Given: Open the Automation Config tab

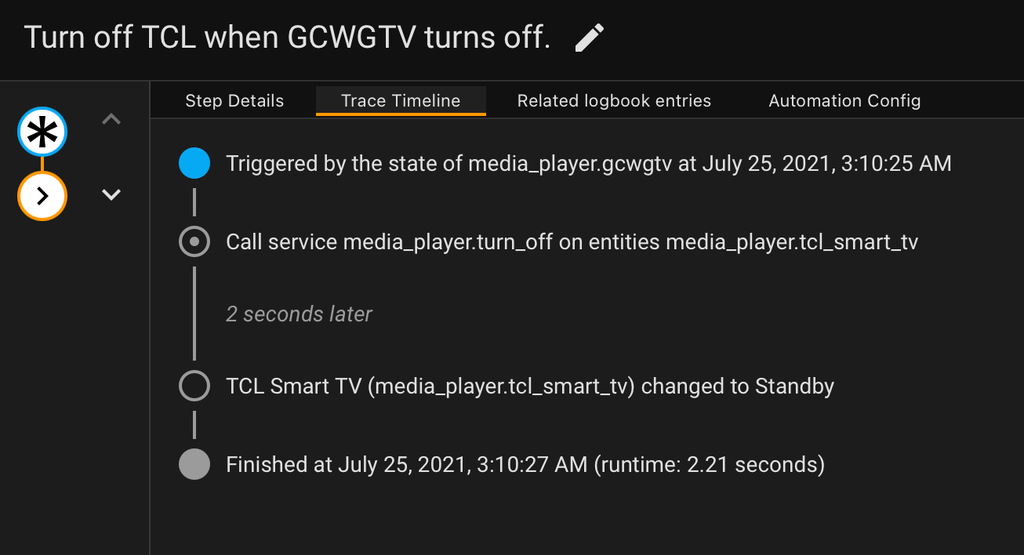Looking at the screenshot, I should (844, 101).
